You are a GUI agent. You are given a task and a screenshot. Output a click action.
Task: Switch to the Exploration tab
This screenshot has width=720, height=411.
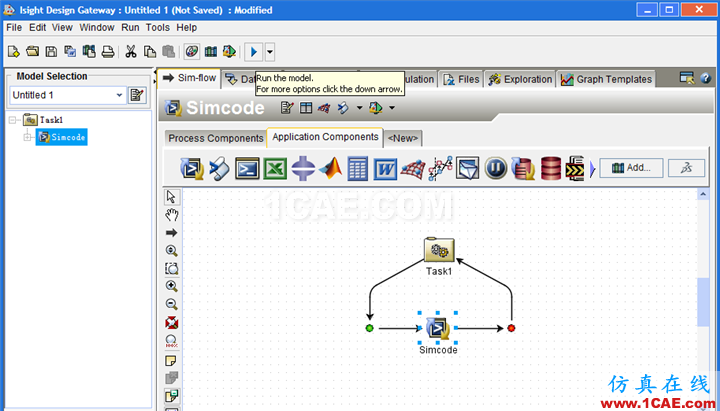pyautogui.click(x=520, y=79)
